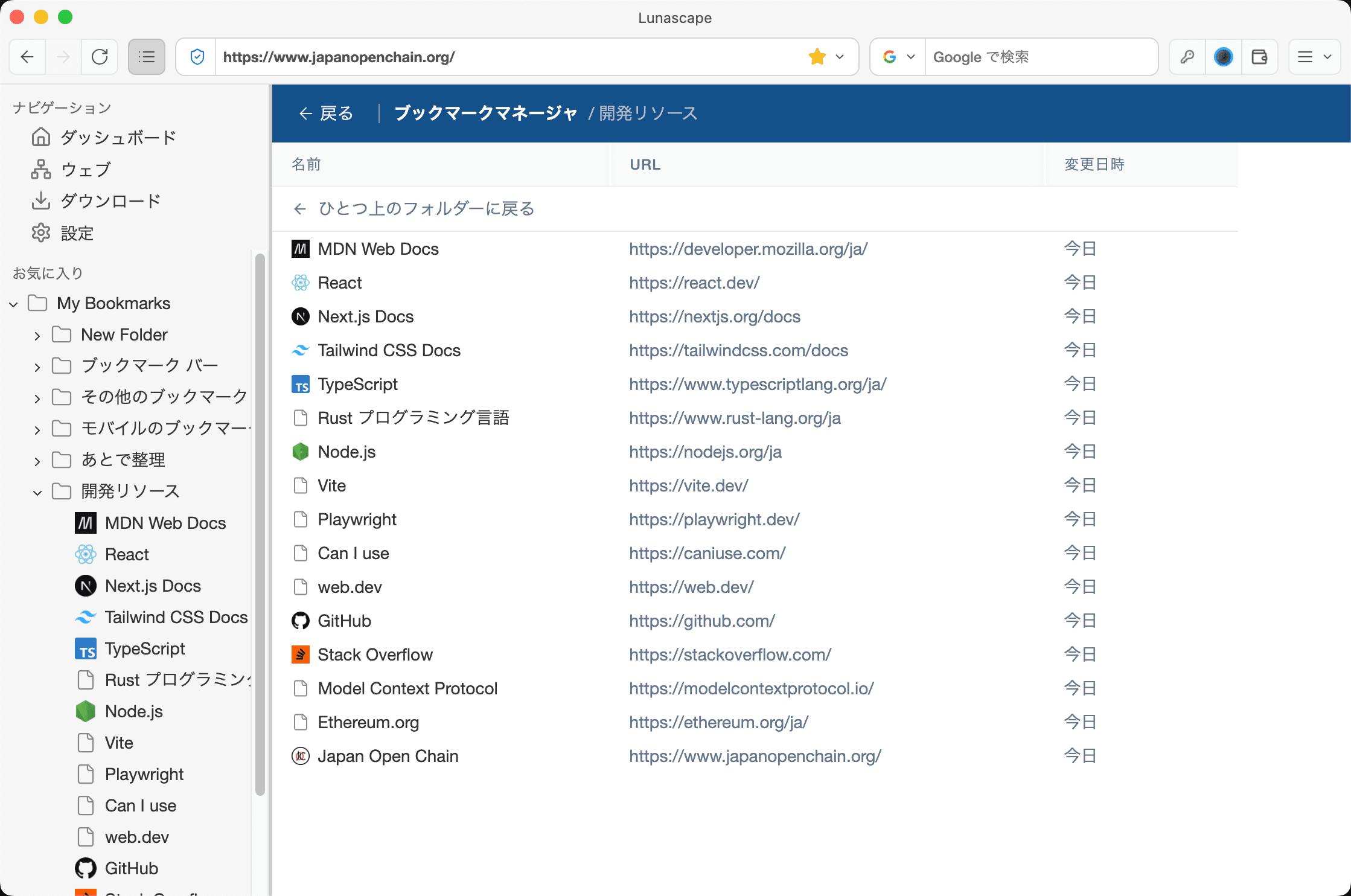Click the blue circular profile icon

pyautogui.click(x=1224, y=57)
